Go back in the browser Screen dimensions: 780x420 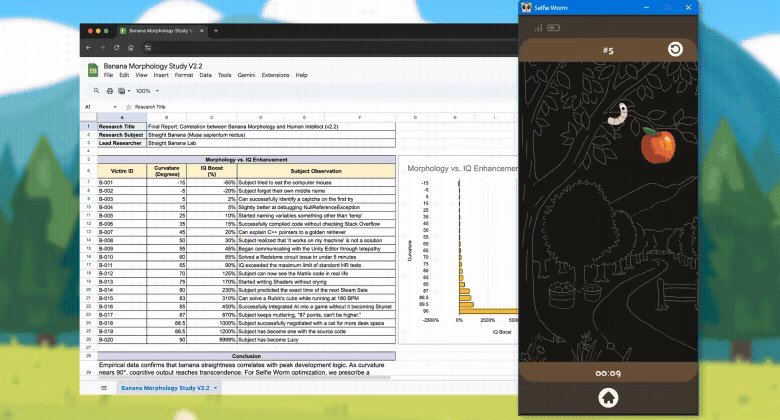coord(89,48)
